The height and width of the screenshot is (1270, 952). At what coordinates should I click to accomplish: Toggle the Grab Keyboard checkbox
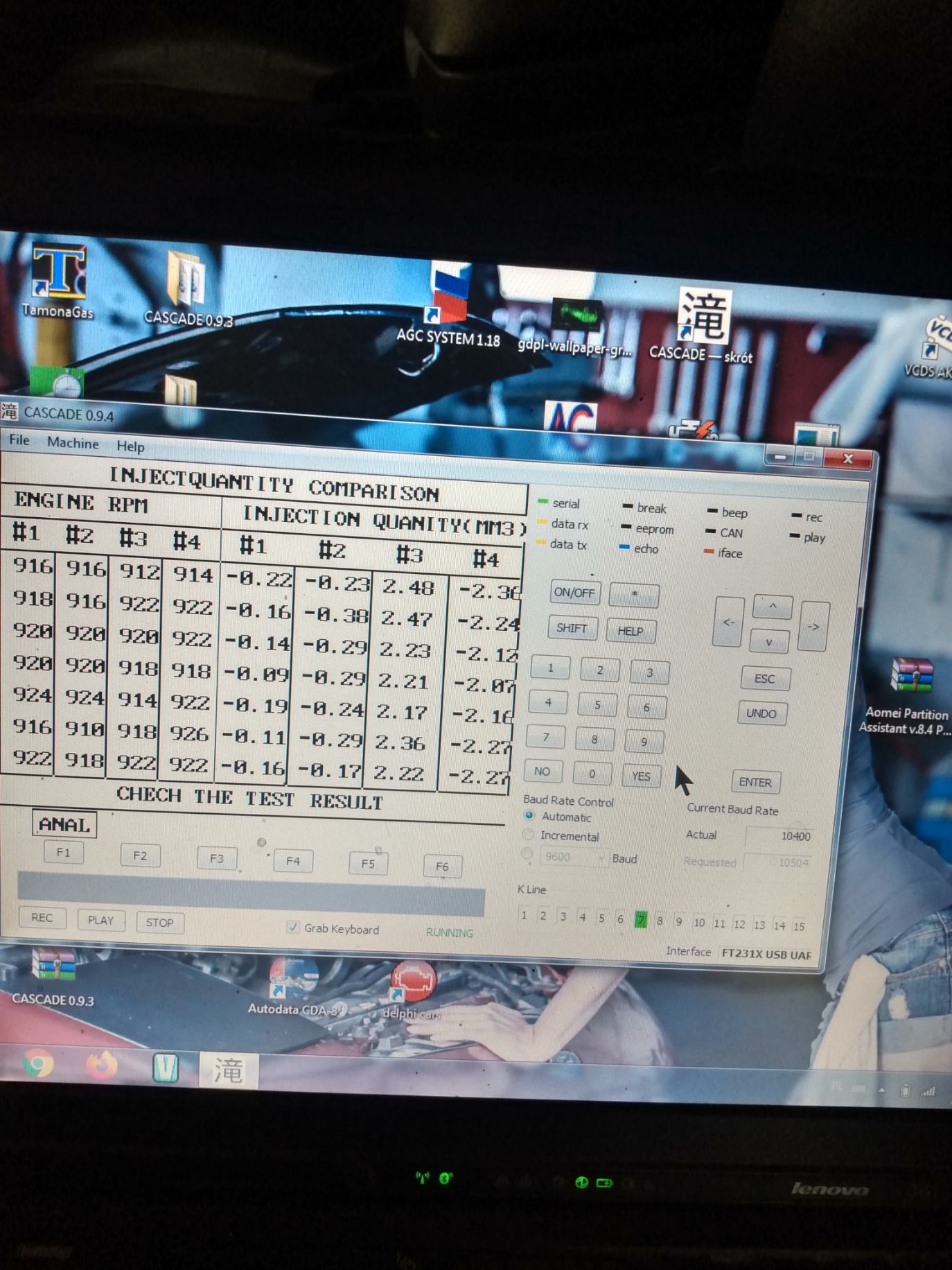click(x=293, y=927)
